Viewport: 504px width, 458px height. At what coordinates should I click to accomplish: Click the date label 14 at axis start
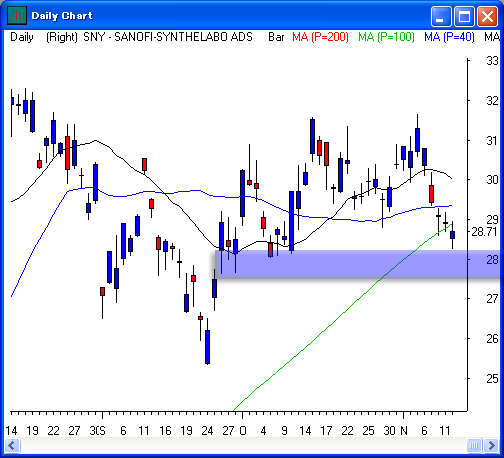(11, 431)
